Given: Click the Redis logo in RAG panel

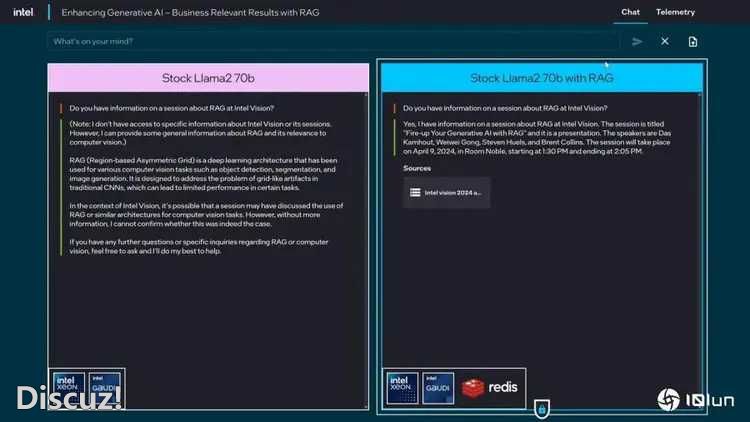Looking at the screenshot, I should coord(489,388).
